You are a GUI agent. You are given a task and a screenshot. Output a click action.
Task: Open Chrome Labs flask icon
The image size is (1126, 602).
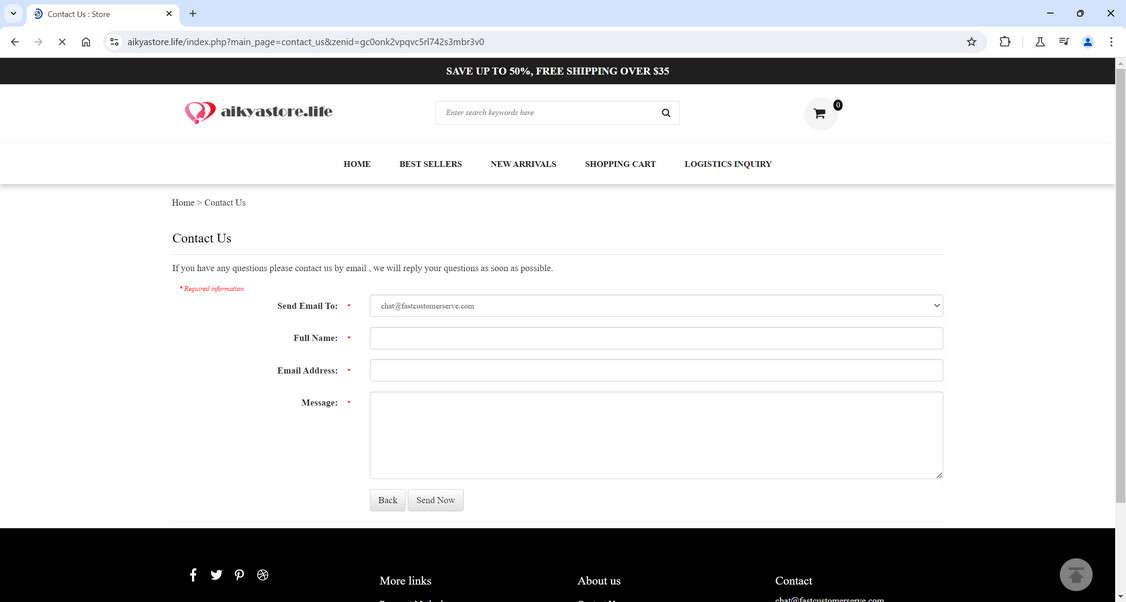pos(1039,42)
